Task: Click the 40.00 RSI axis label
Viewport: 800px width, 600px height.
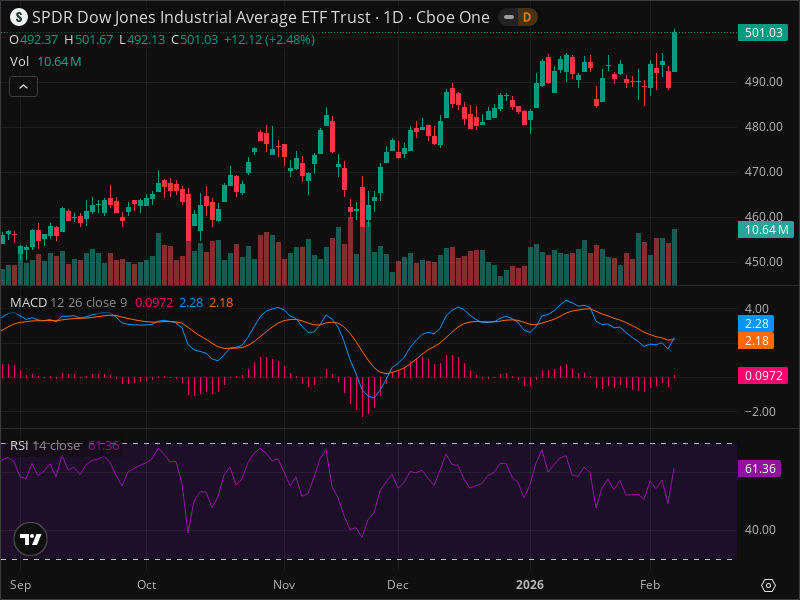Action: (x=760, y=530)
